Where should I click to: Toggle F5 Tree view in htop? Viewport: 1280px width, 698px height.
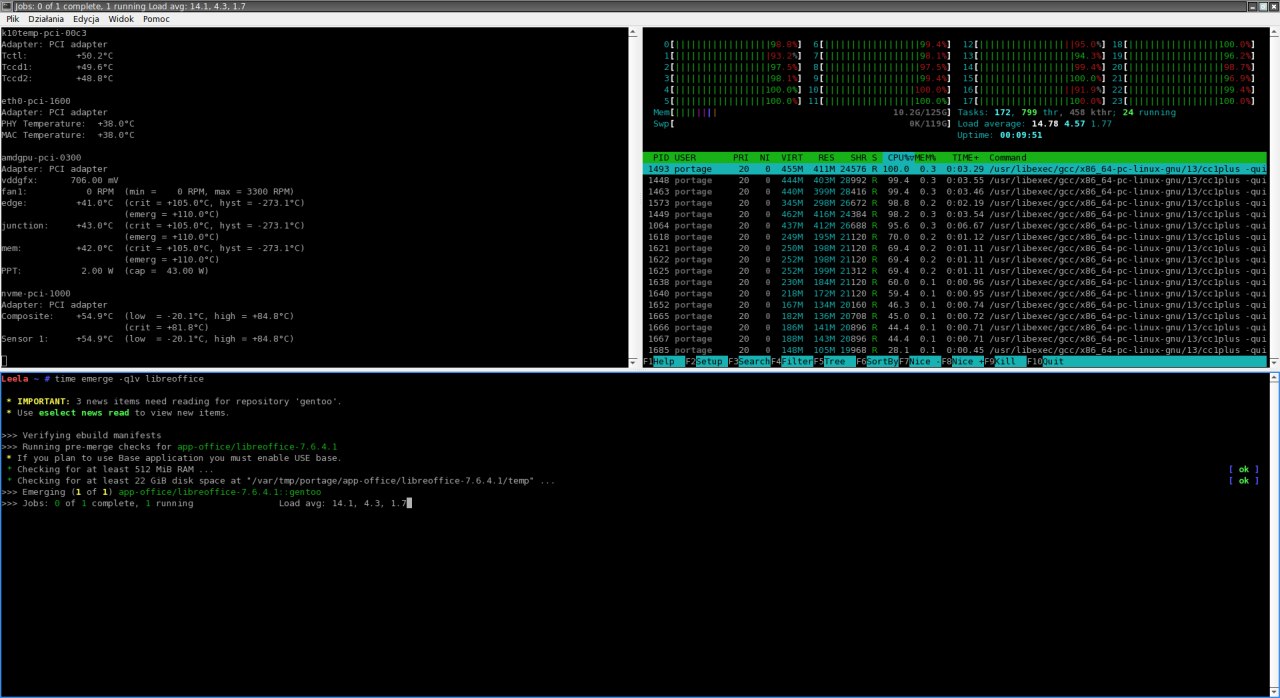[x=838, y=362]
